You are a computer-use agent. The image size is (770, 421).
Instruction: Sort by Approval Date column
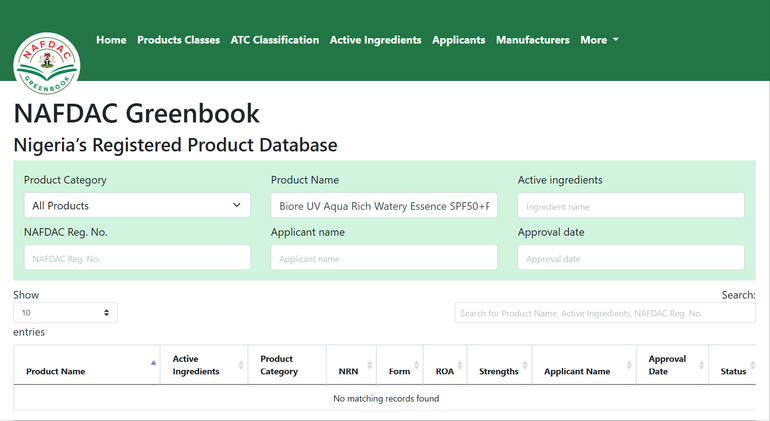(x=672, y=365)
